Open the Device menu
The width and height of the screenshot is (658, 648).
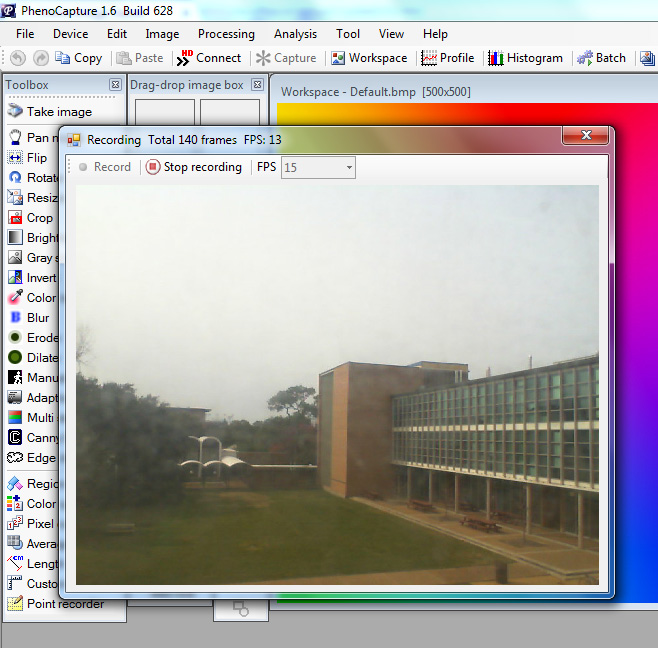pyautogui.click(x=70, y=34)
